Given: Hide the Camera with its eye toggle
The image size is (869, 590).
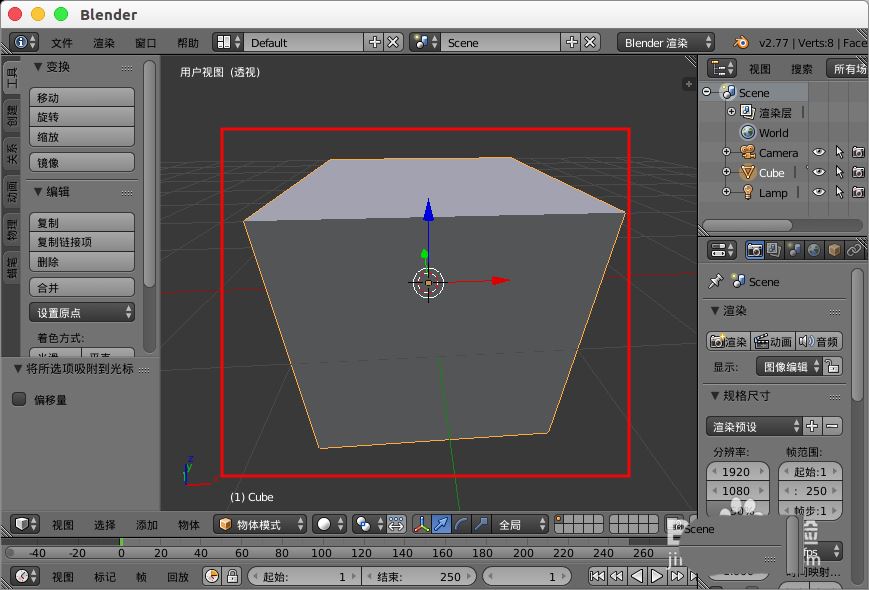Looking at the screenshot, I should click(x=819, y=153).
